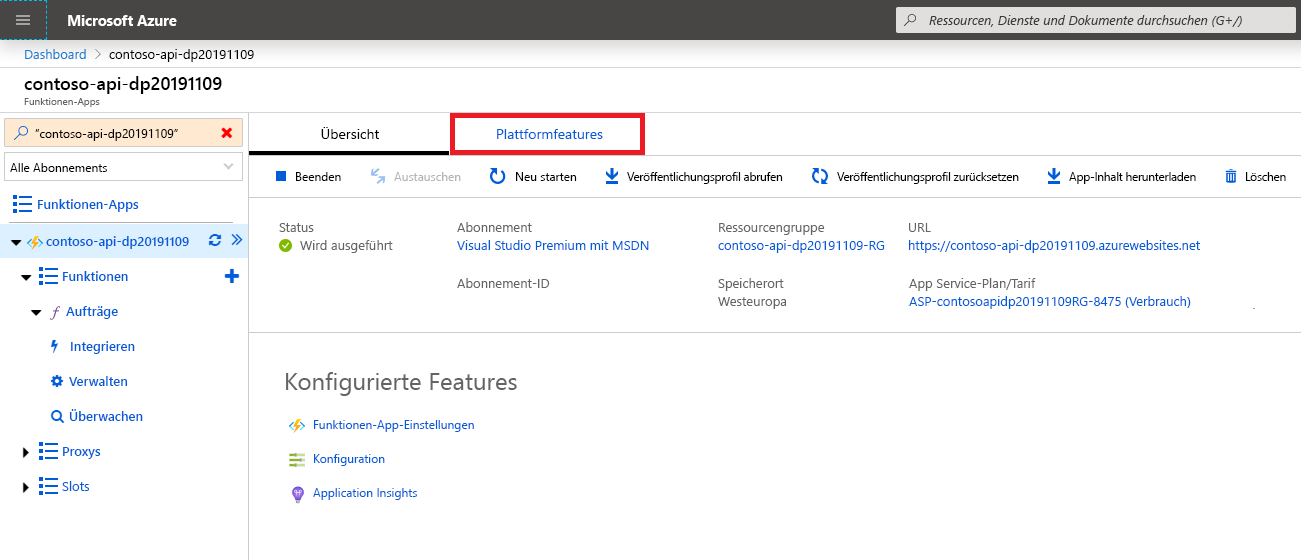Switch to the Übersicht tab
The image size is (1301, 560).
pyautogui.click(x=349, y=134)
